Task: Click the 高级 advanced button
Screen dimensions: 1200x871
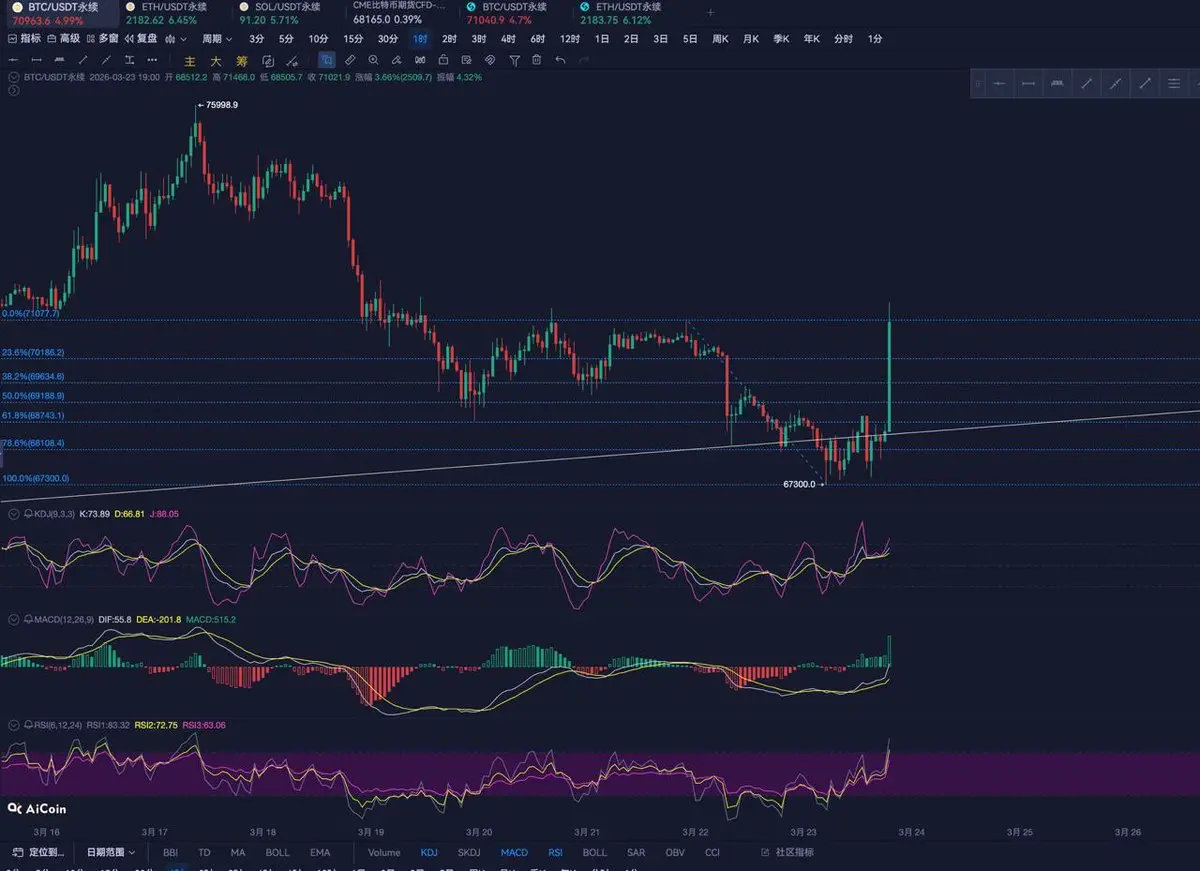Action: (64, 39)
